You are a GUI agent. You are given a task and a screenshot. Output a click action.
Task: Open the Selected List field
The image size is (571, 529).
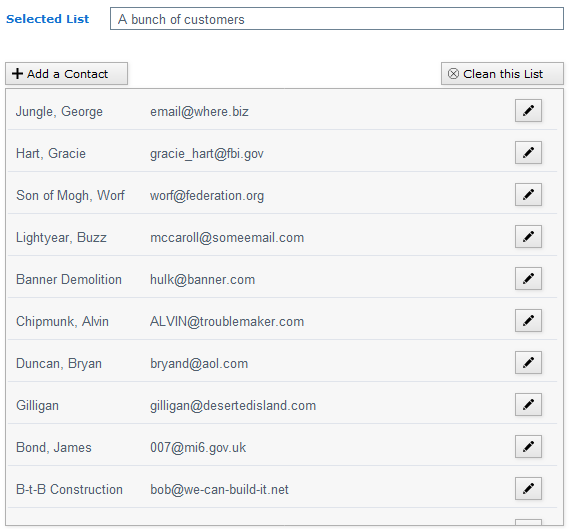337,19
